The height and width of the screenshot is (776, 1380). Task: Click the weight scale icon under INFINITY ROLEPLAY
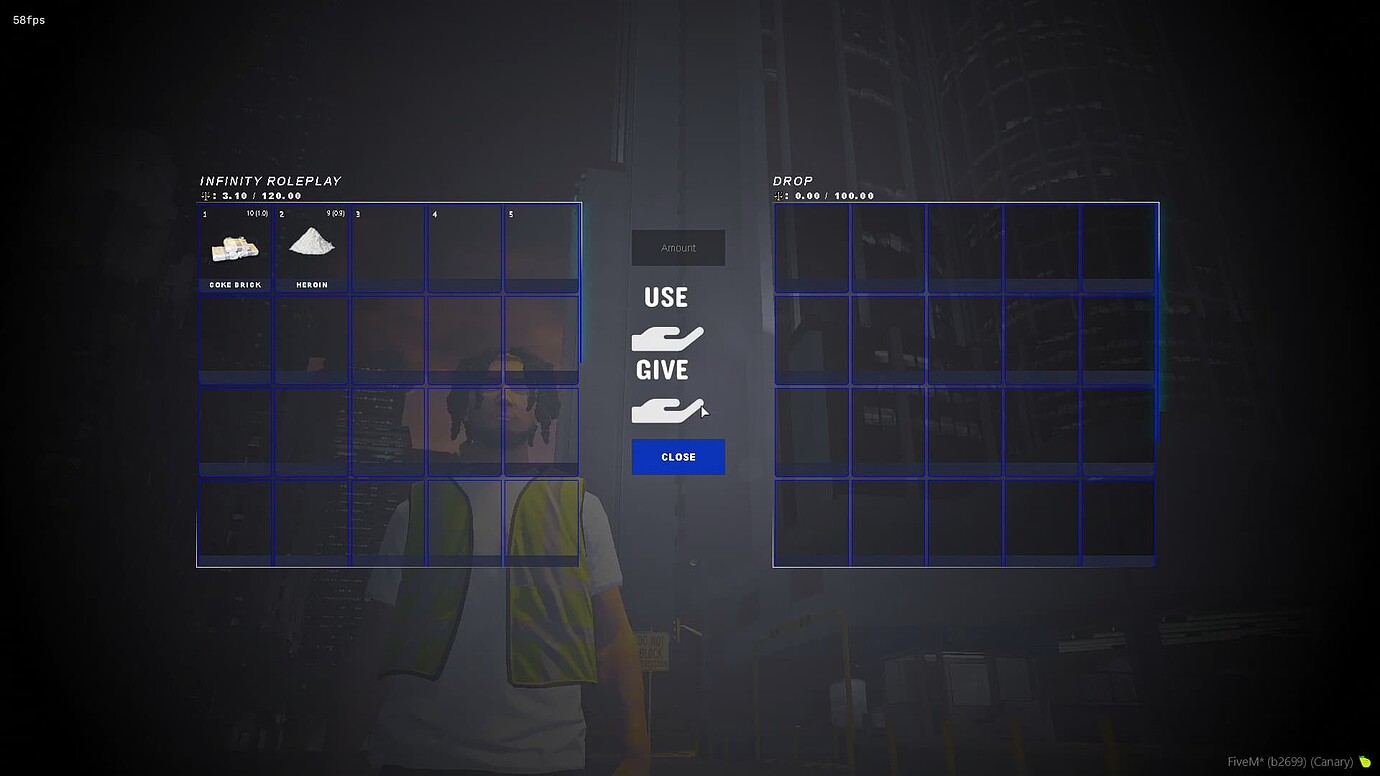pyautogui.click(x=206, y=195)
